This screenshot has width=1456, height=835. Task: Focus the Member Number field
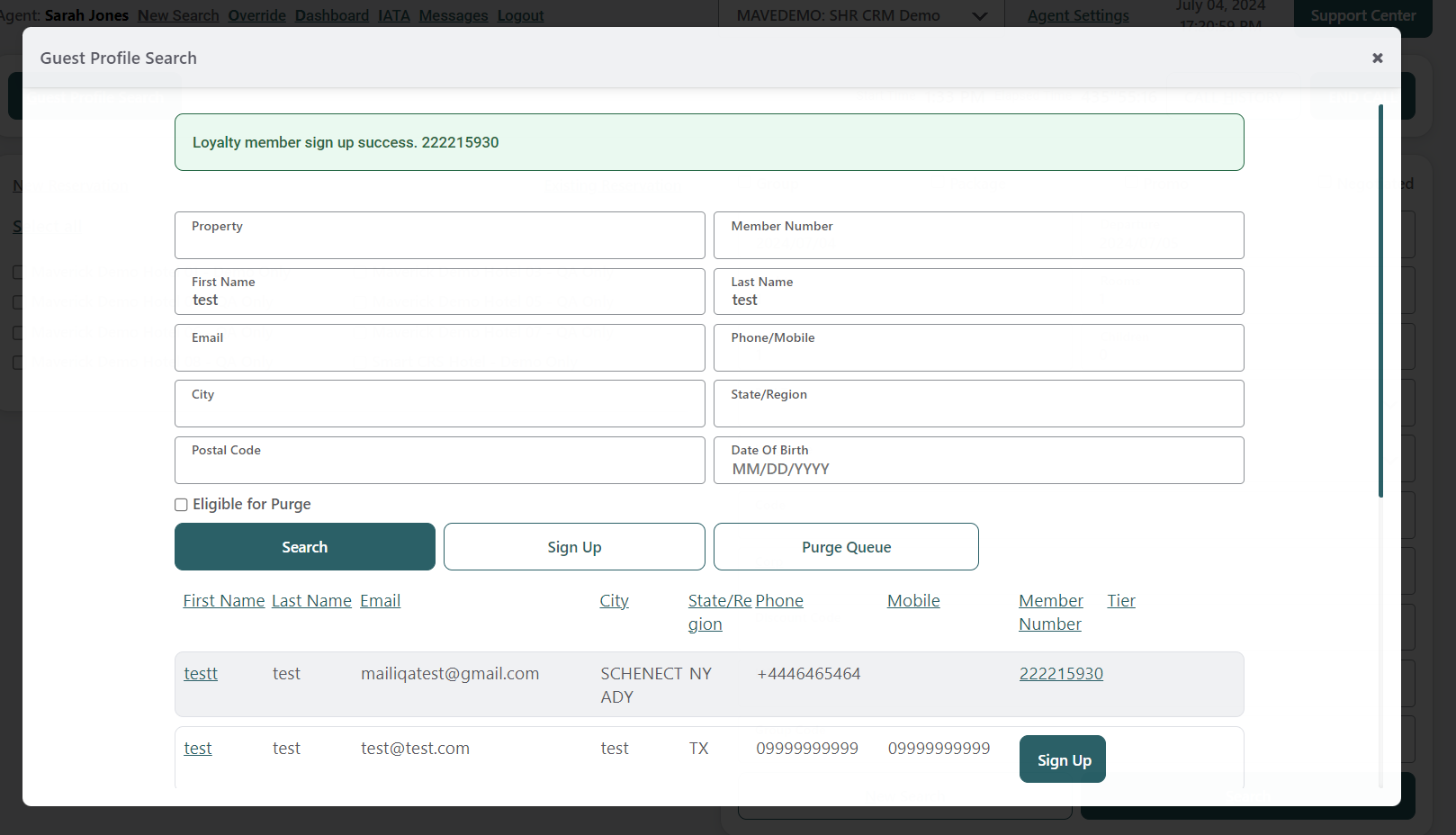(x=979, y=236)
